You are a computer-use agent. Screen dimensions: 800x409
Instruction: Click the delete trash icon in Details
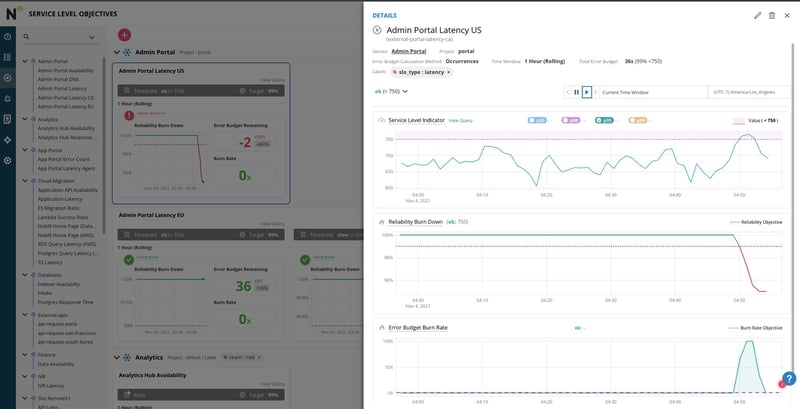[771, 16]
